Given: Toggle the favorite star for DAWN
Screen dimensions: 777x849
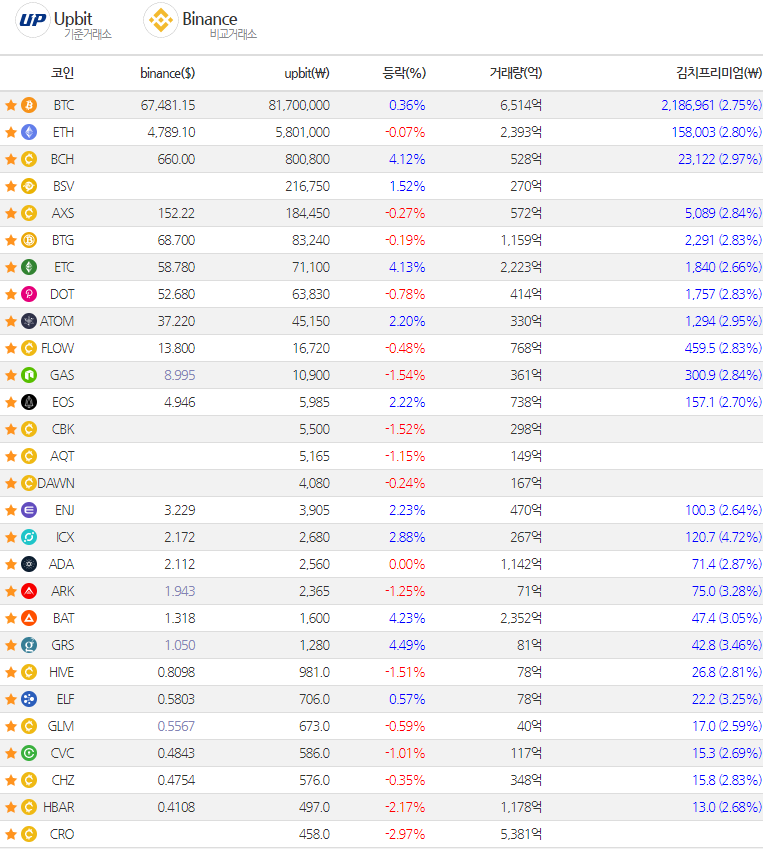Looking at the screenshot, I should [x=11, y=483].
